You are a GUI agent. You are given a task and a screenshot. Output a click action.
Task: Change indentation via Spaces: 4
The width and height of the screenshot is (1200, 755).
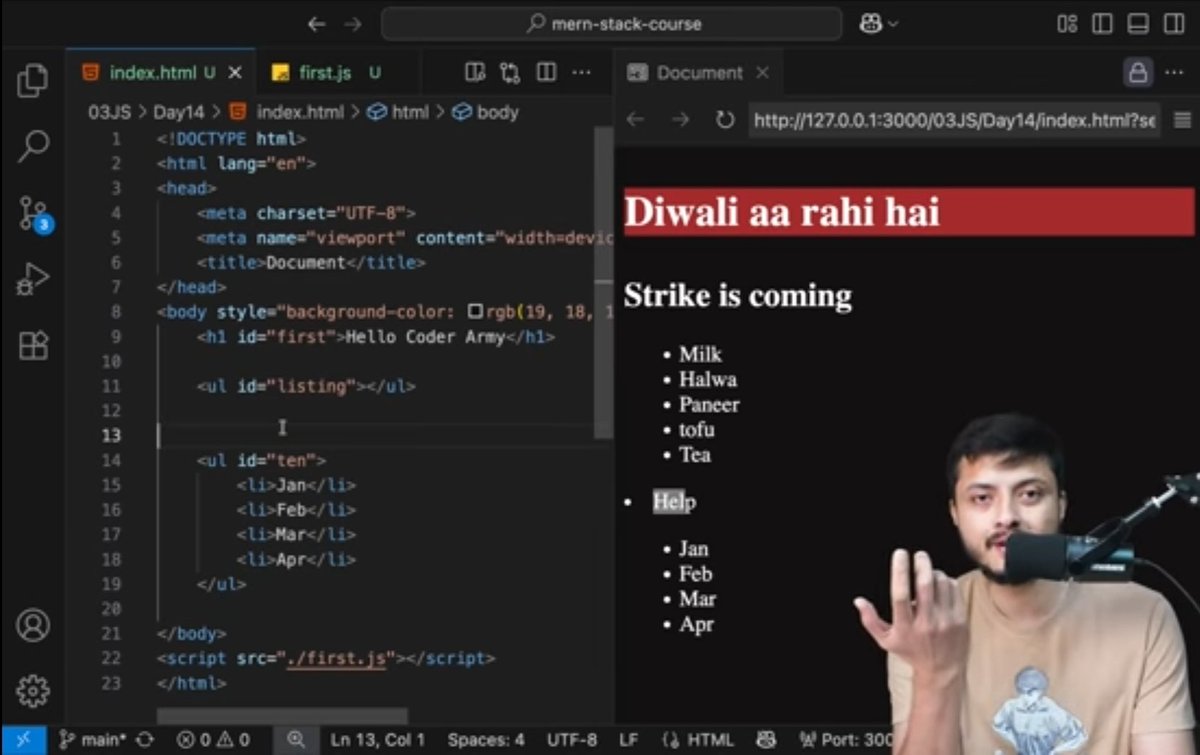(x=486, y=740)
